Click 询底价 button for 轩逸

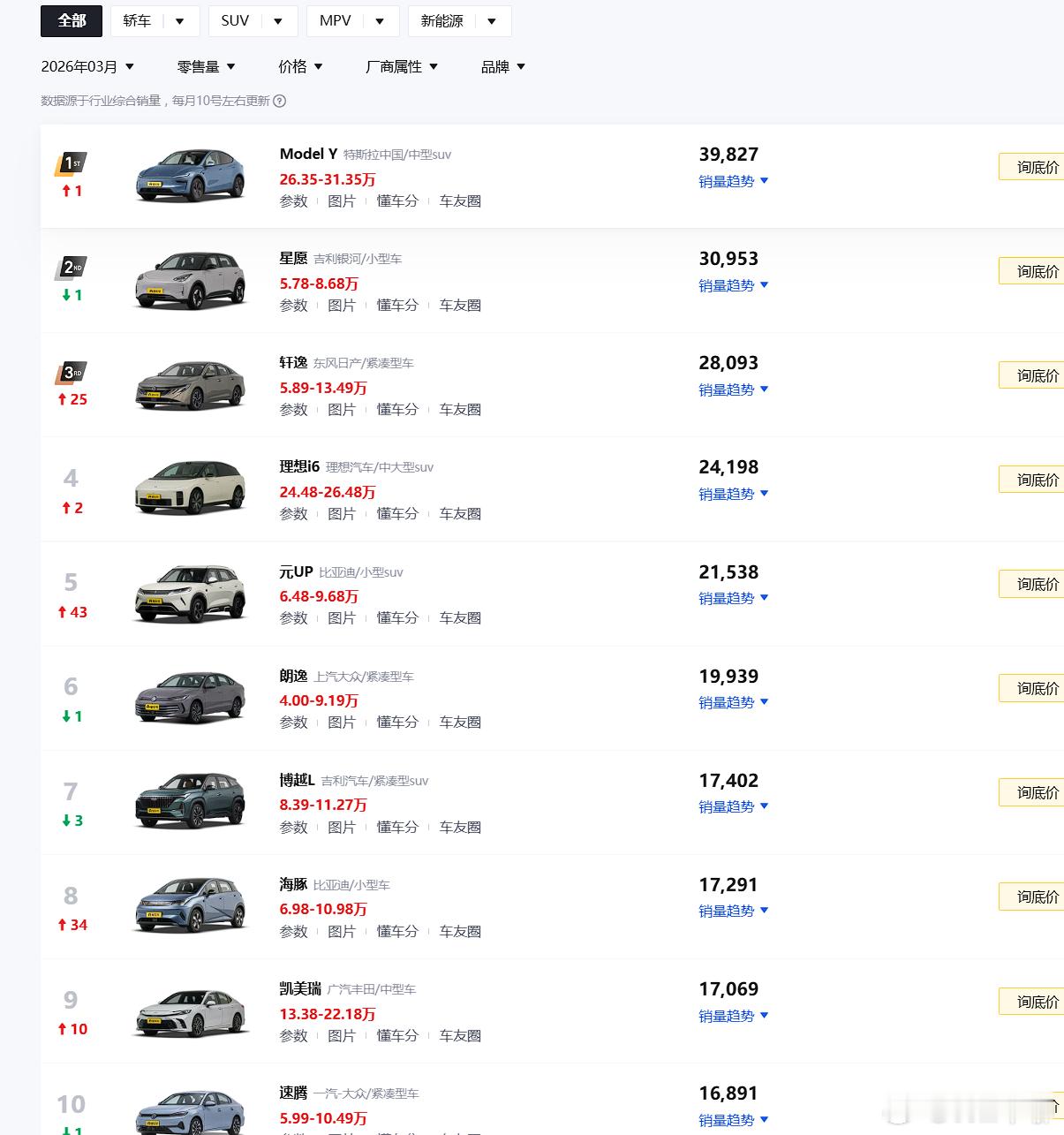click(1038, 375)
